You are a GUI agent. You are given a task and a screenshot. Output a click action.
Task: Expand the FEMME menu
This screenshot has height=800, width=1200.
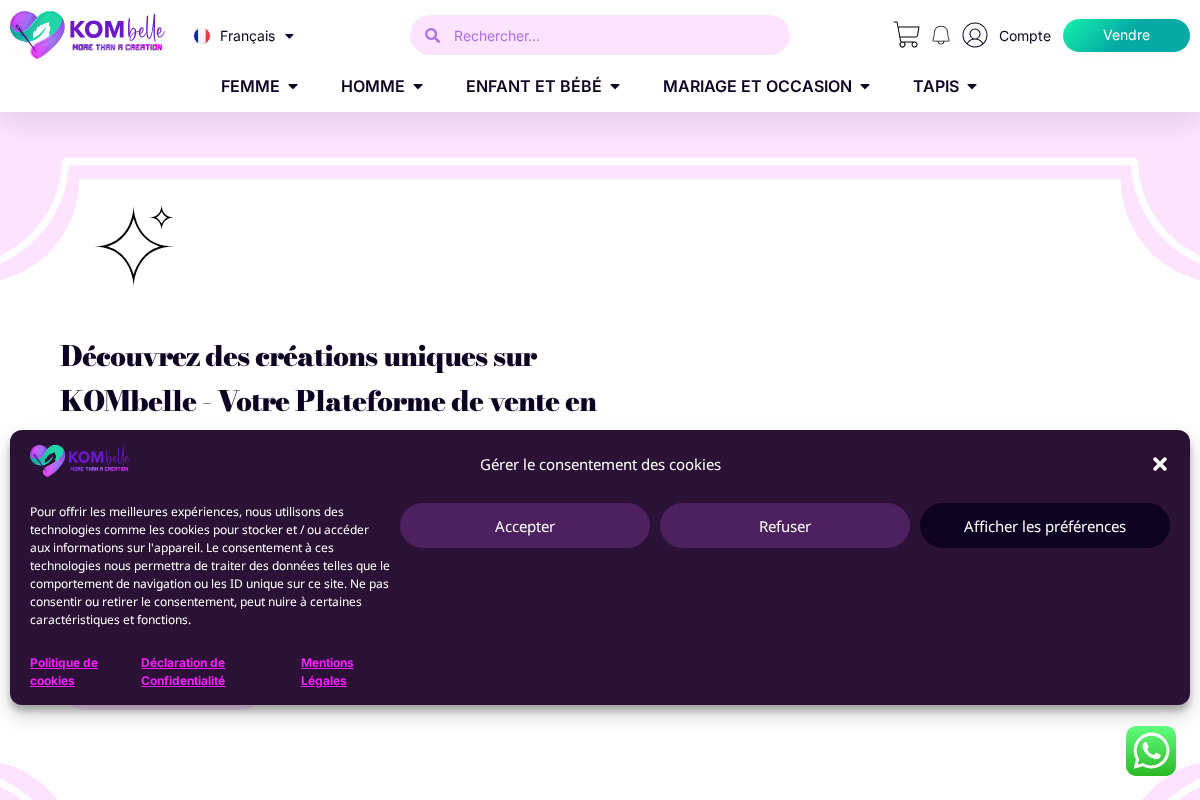259,86
